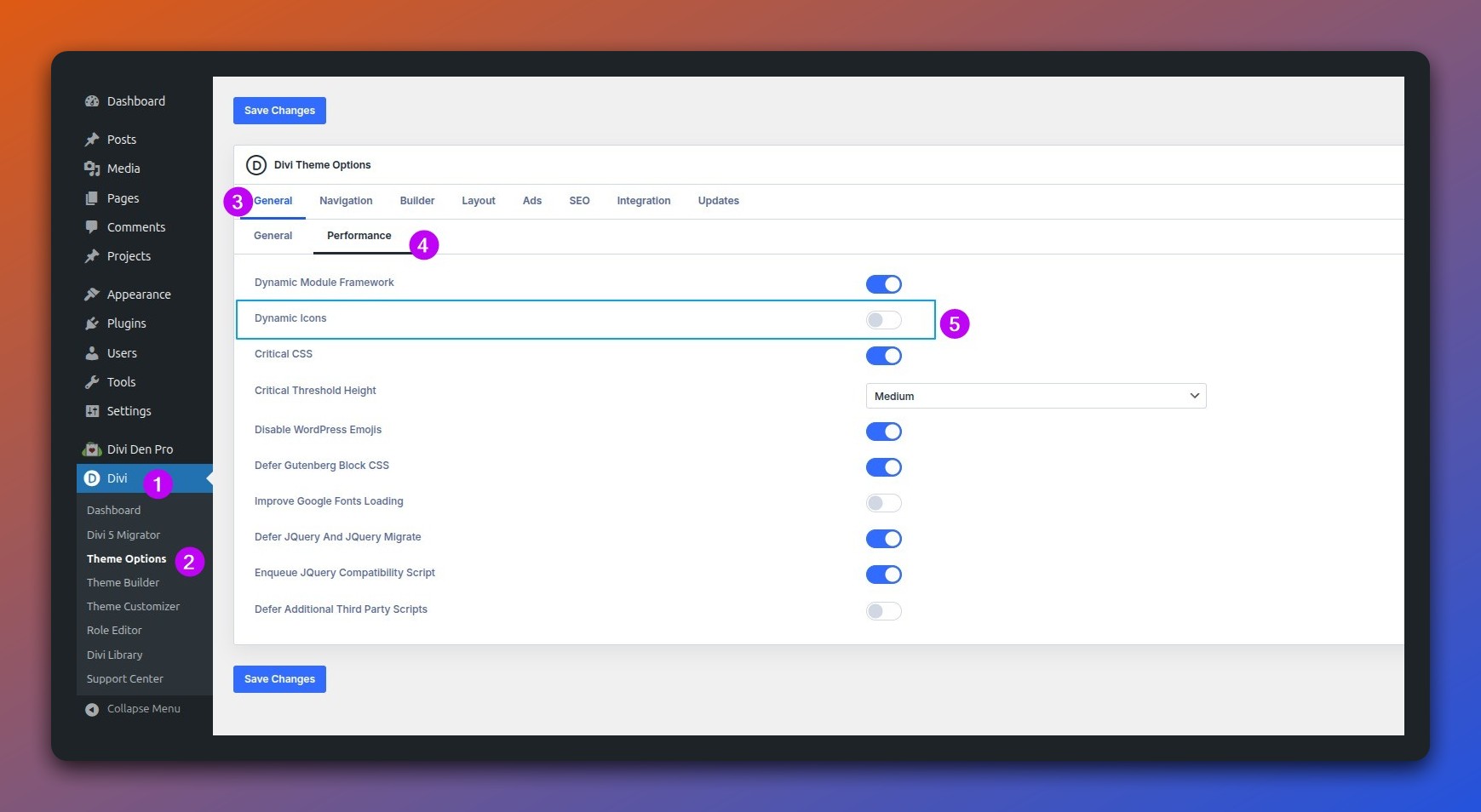1481x812 pixels.
Task: Open the Critical Threshold Height dropdown
Action: (1036, 396)
